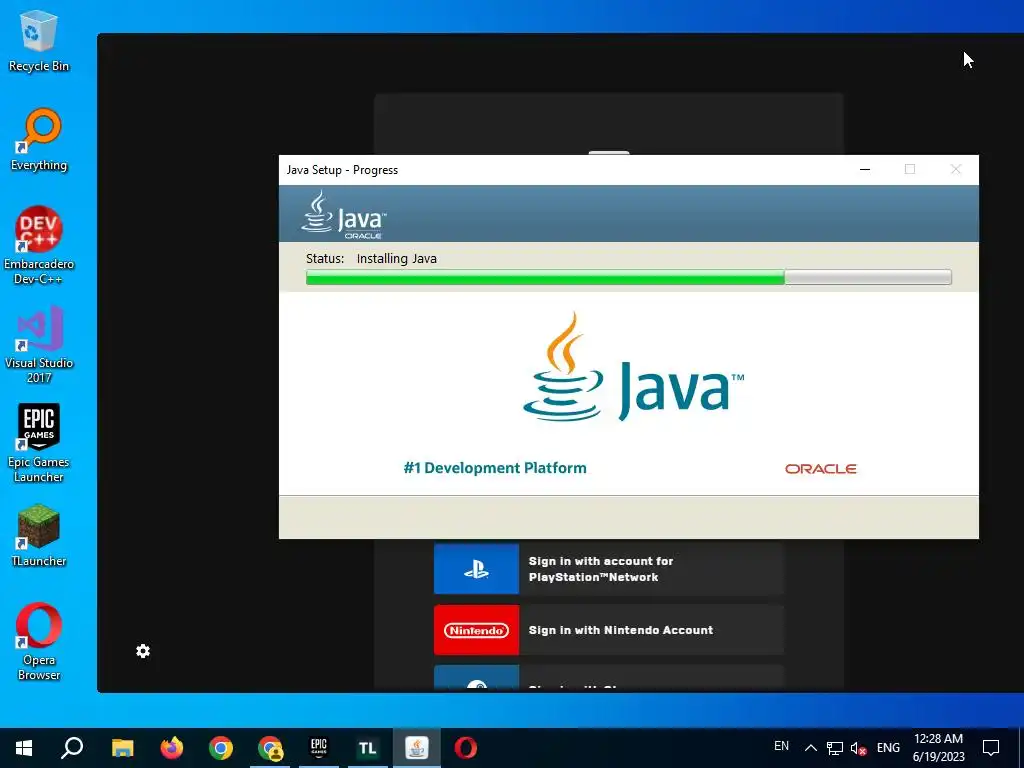The image size is (1024, 768).
Task: Click the PlayStation logo sign-in icon
Action: click(477, 569)
